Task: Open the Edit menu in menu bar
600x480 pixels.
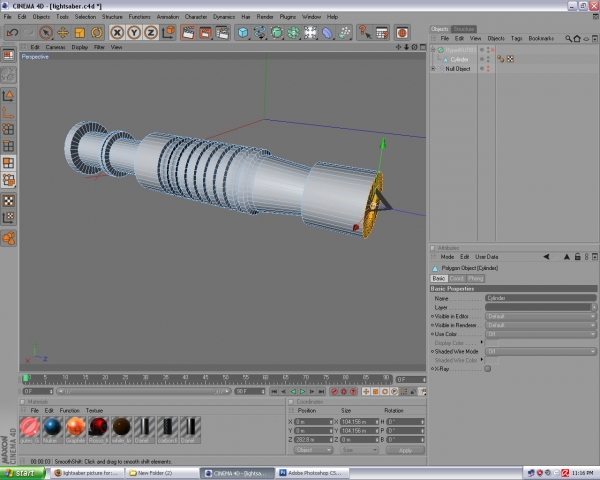Action: pos(22,17)
